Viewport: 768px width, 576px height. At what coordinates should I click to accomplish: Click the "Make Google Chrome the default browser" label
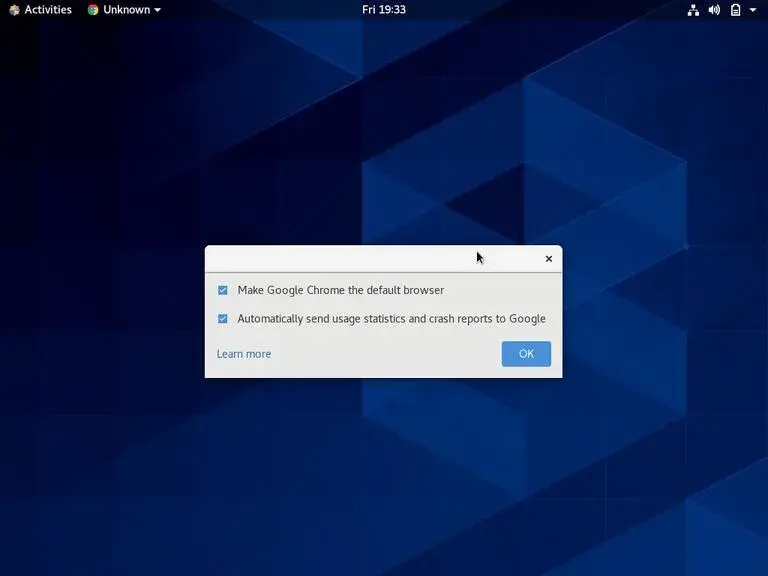[340, 290]
